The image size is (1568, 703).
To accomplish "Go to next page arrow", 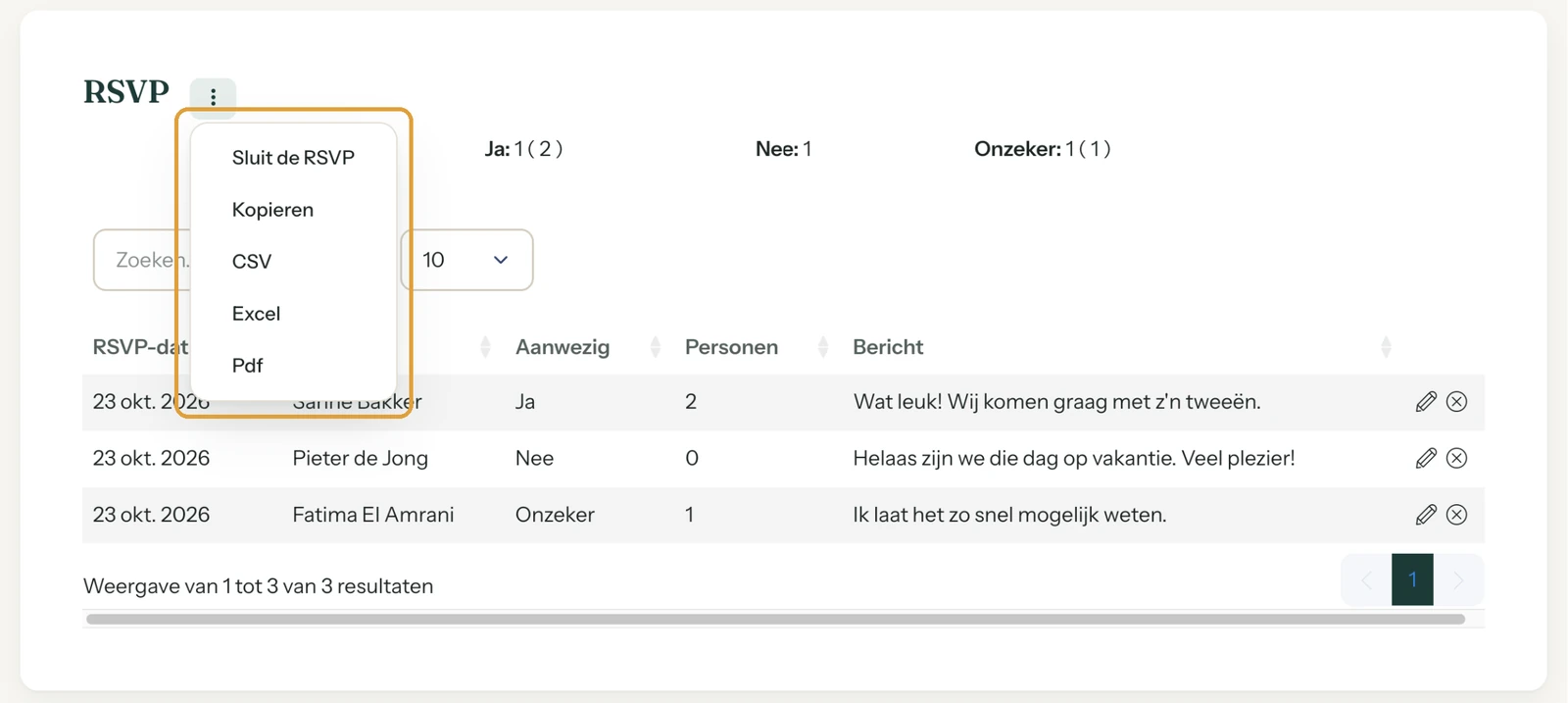I will [1458, 579].
